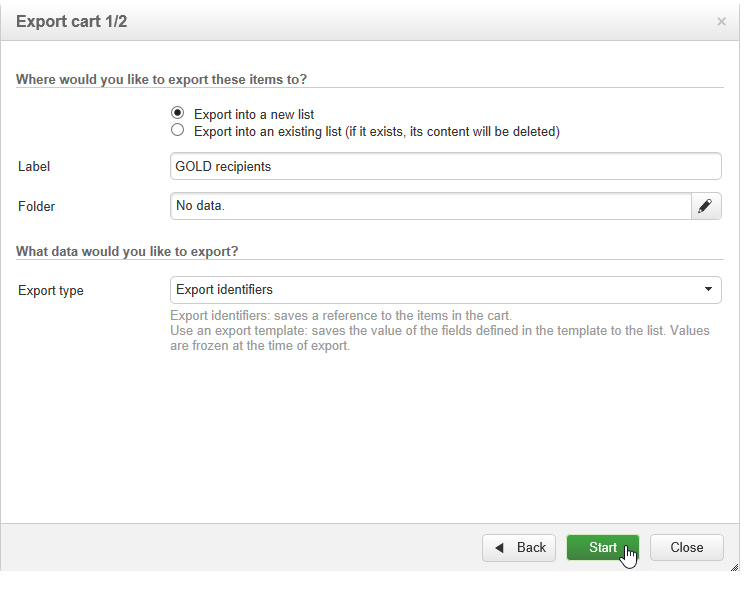Click the left arrow icon on Back

(500, 548)
